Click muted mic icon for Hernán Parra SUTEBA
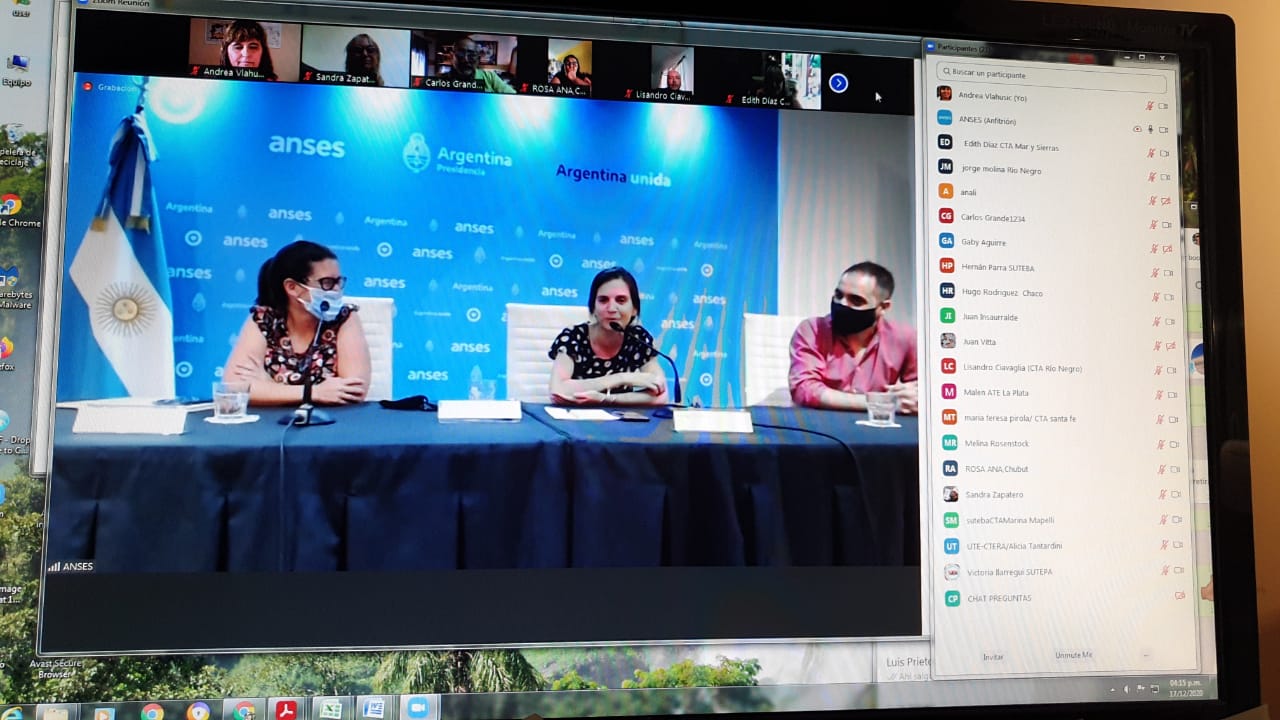 click(x=1155, y=273)
